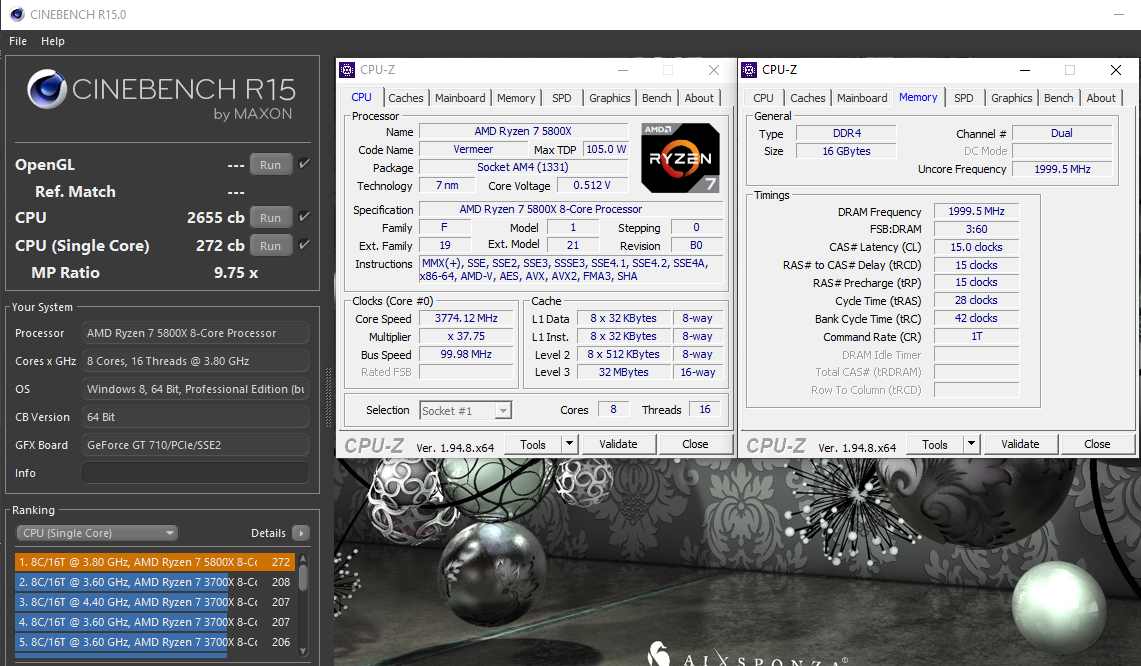This screenshot has width=1141, height=666.
Task: Click DRAM Frequency value 1999.5 MHz
Action: [976, 211]
